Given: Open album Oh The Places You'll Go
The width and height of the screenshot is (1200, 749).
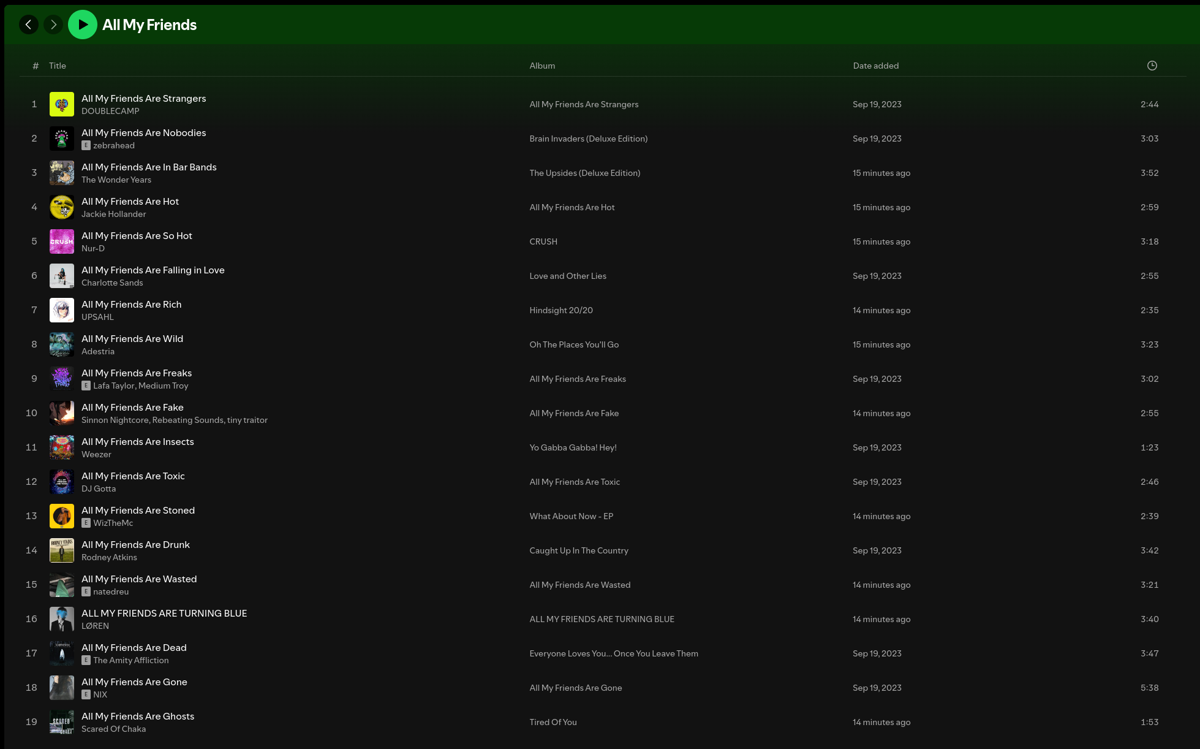Looking at the screenshot, I should pos(574,345).
